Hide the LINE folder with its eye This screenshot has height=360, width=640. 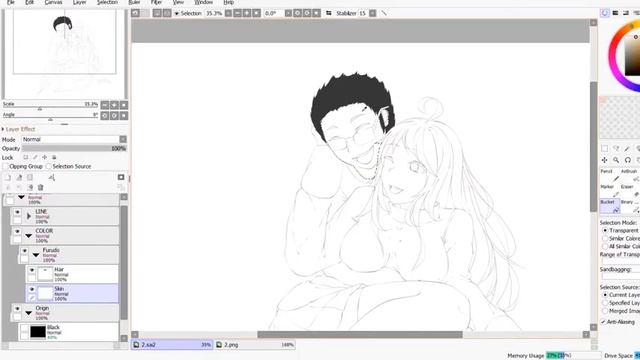pos(17,212)
